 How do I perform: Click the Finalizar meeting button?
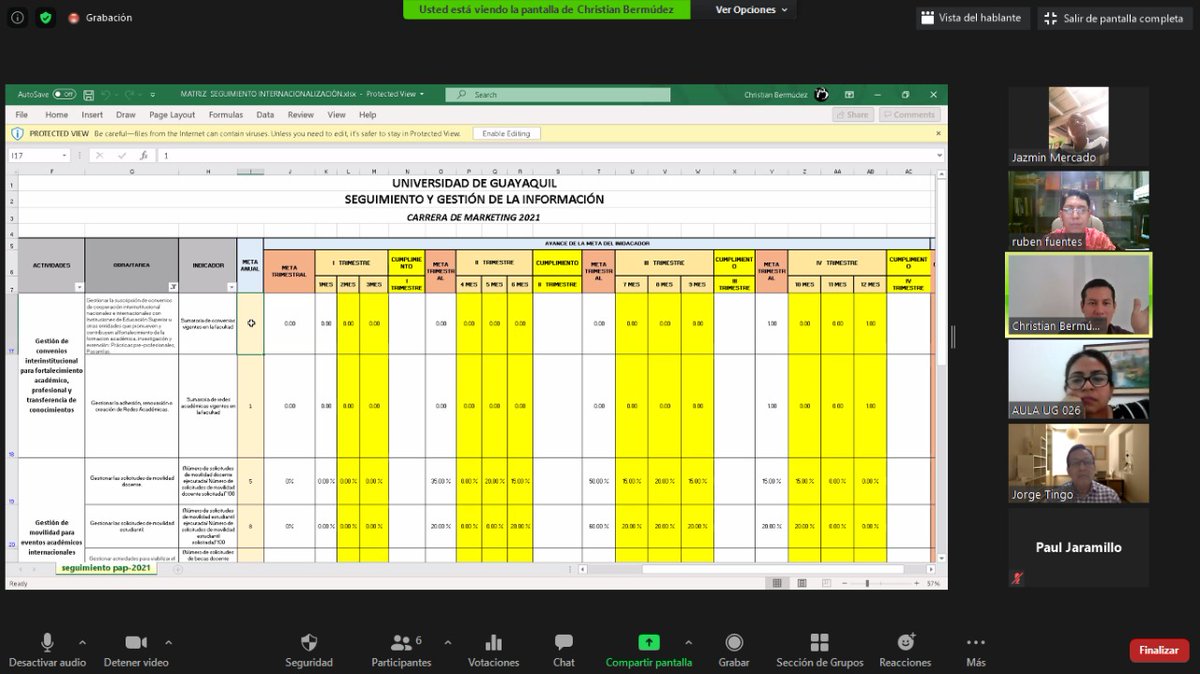point(1159,650)
